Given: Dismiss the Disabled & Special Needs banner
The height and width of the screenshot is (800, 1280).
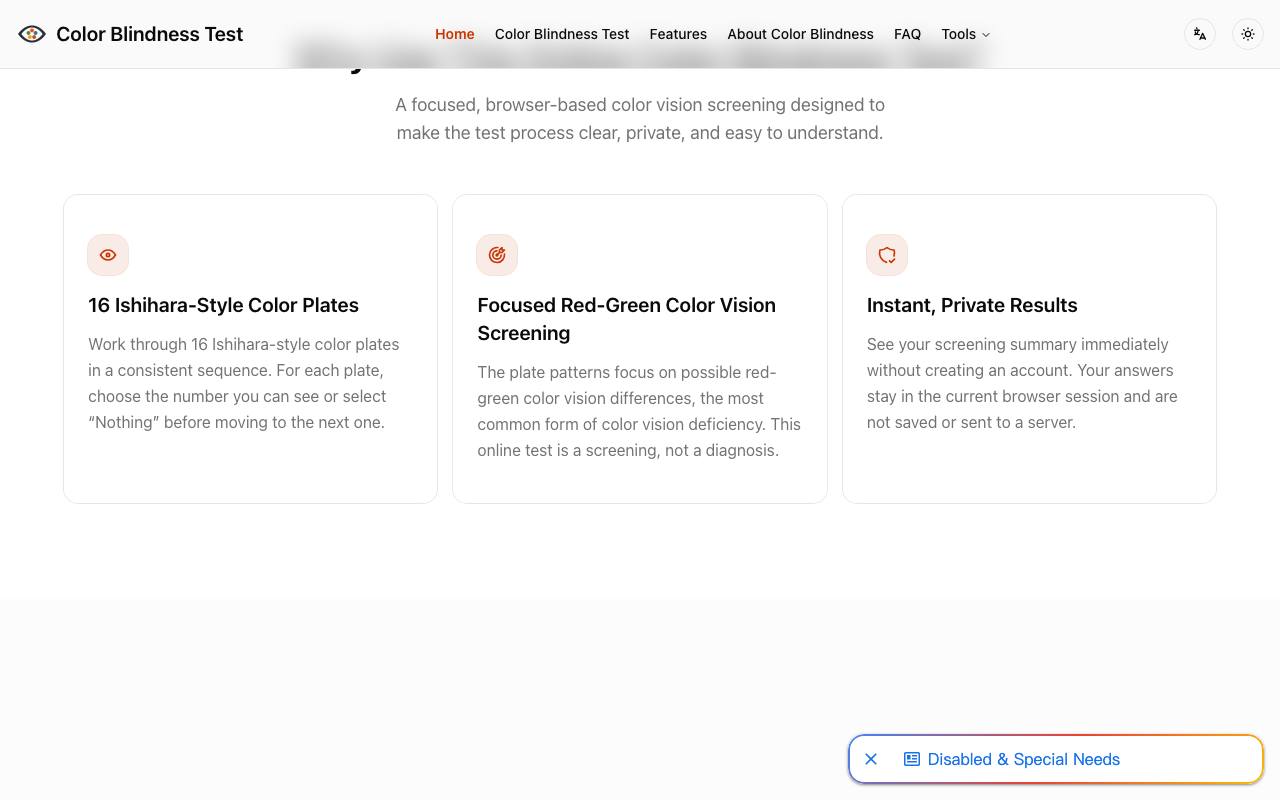Looking at the screenshot, I should click(x=871, y=759).
